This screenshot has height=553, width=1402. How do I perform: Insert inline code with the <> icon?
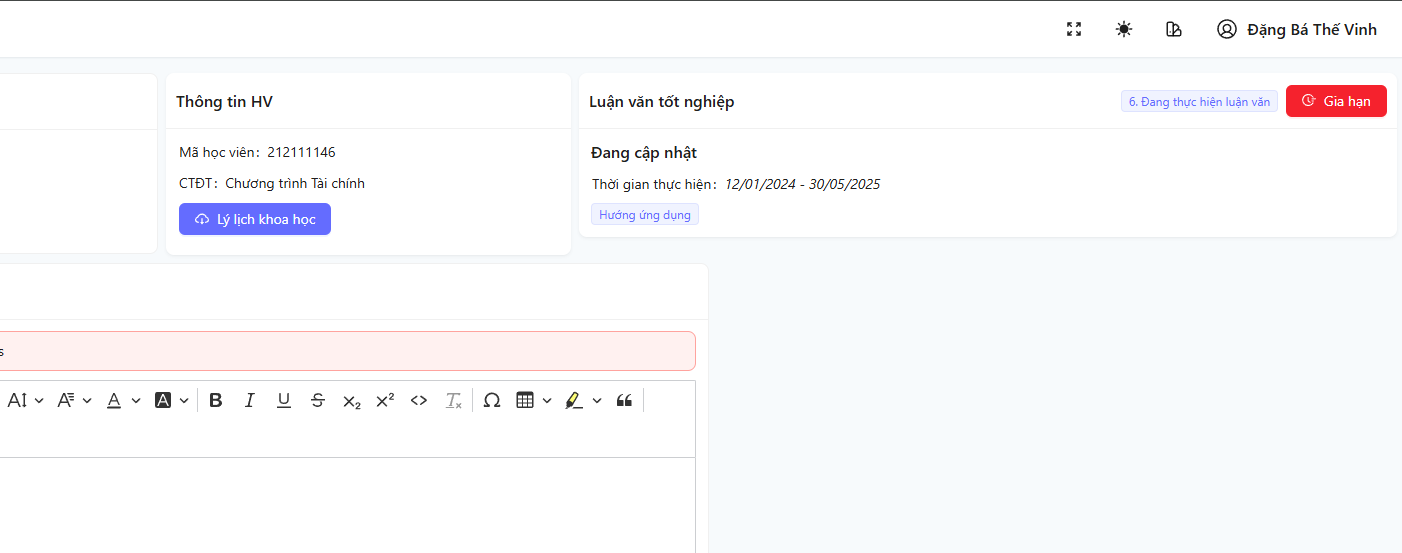pyautogui.click(x=419, y=401)
